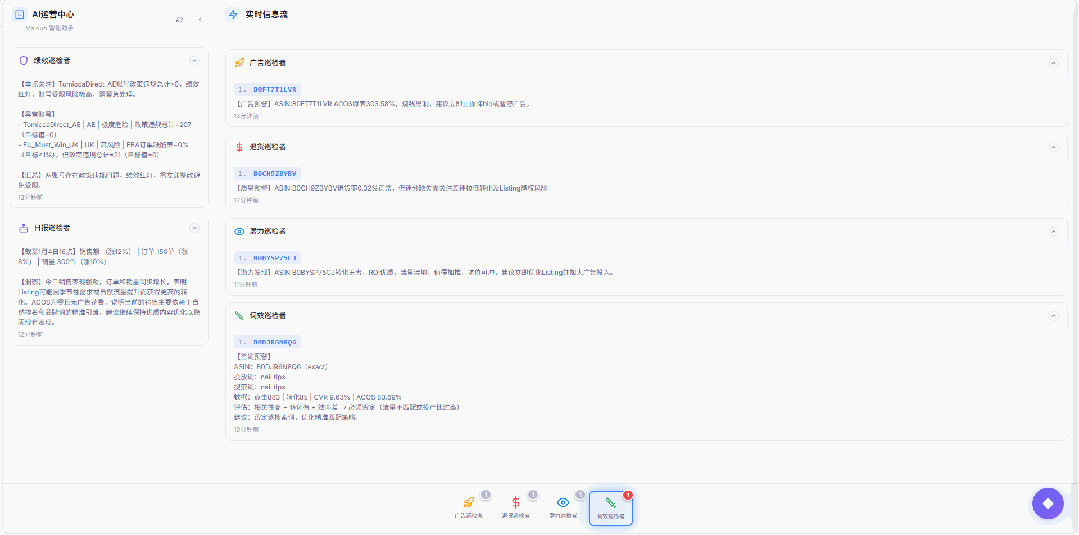Collapse the 潜力巡检者 card
Viewport: 1079px width, 535px height.
coord(1052,231)
